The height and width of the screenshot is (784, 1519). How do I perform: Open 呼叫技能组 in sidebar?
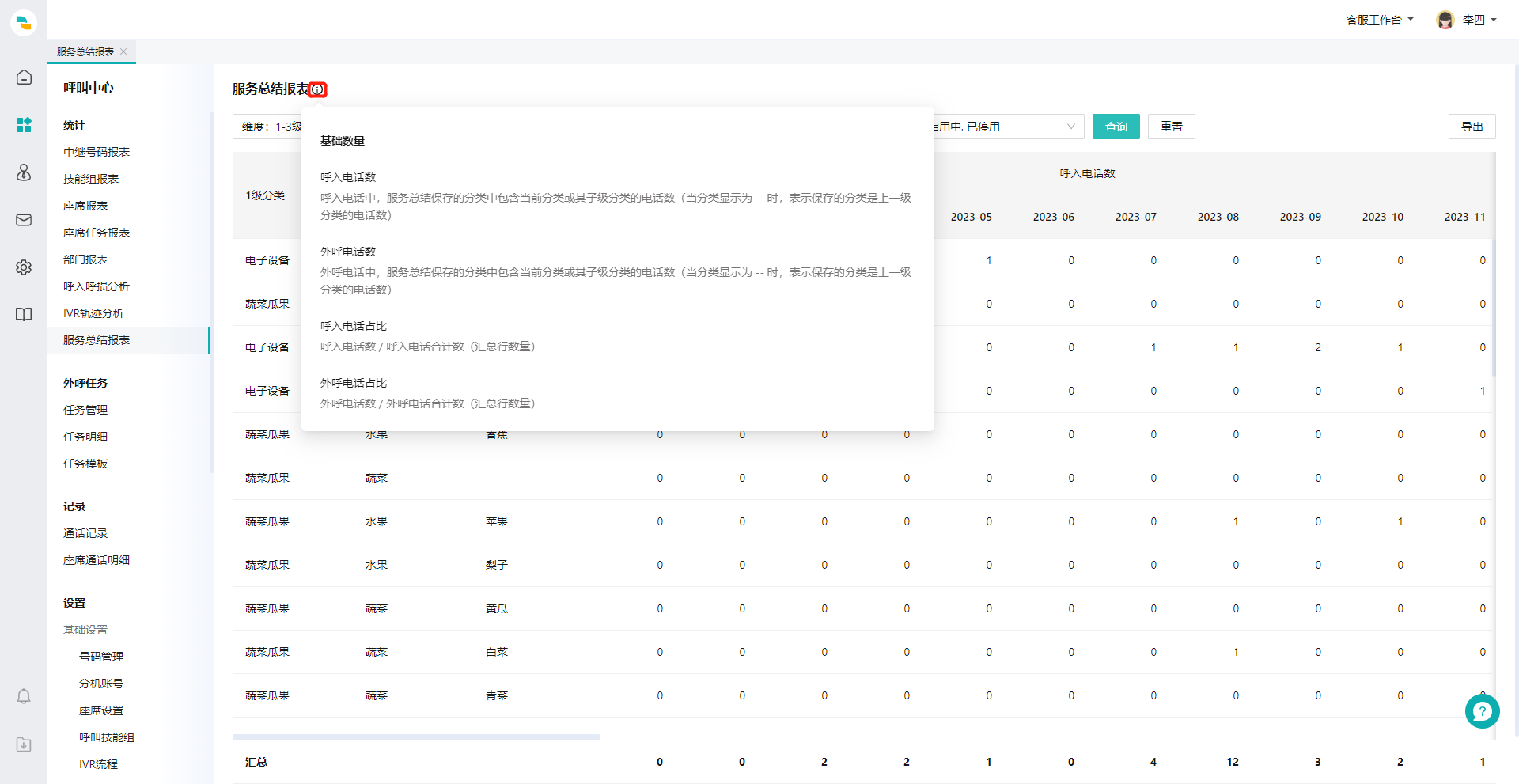coord(107,737)
